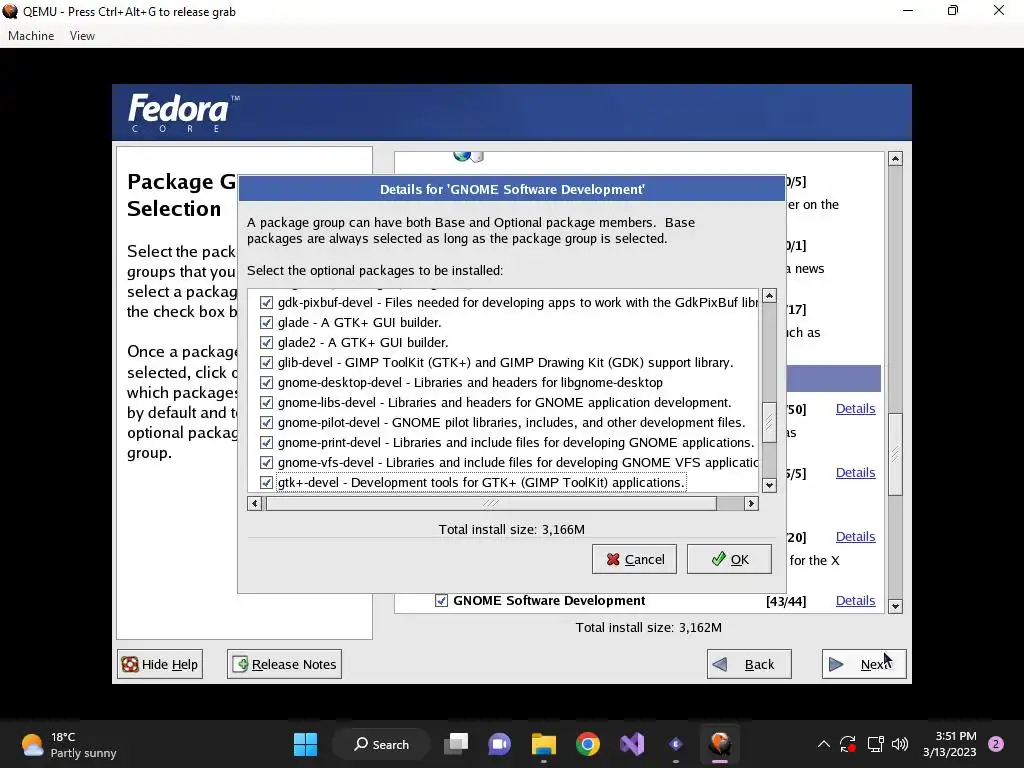Image resolution: width=1024 pixels, height=768 pixels.
Task: Open the Details link next to /50]
Action: [x=855, y=408]
